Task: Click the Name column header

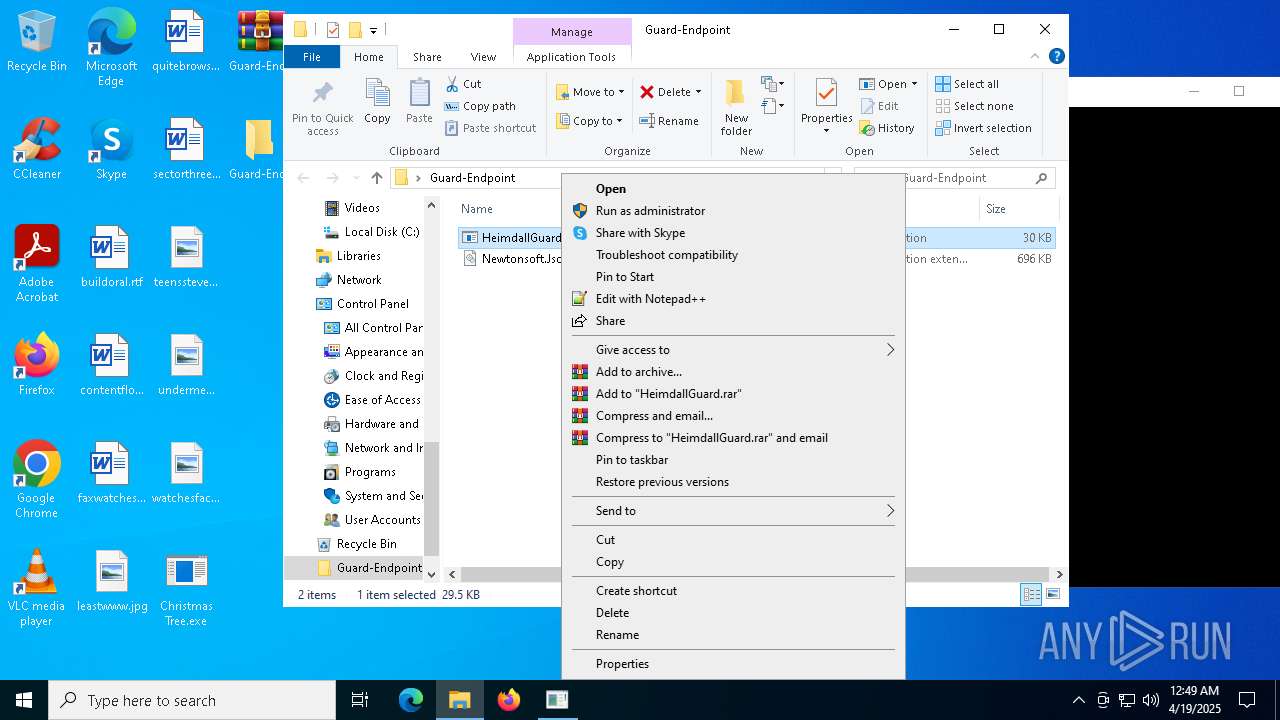Action: pyautogui.click(x=477, y=209)
